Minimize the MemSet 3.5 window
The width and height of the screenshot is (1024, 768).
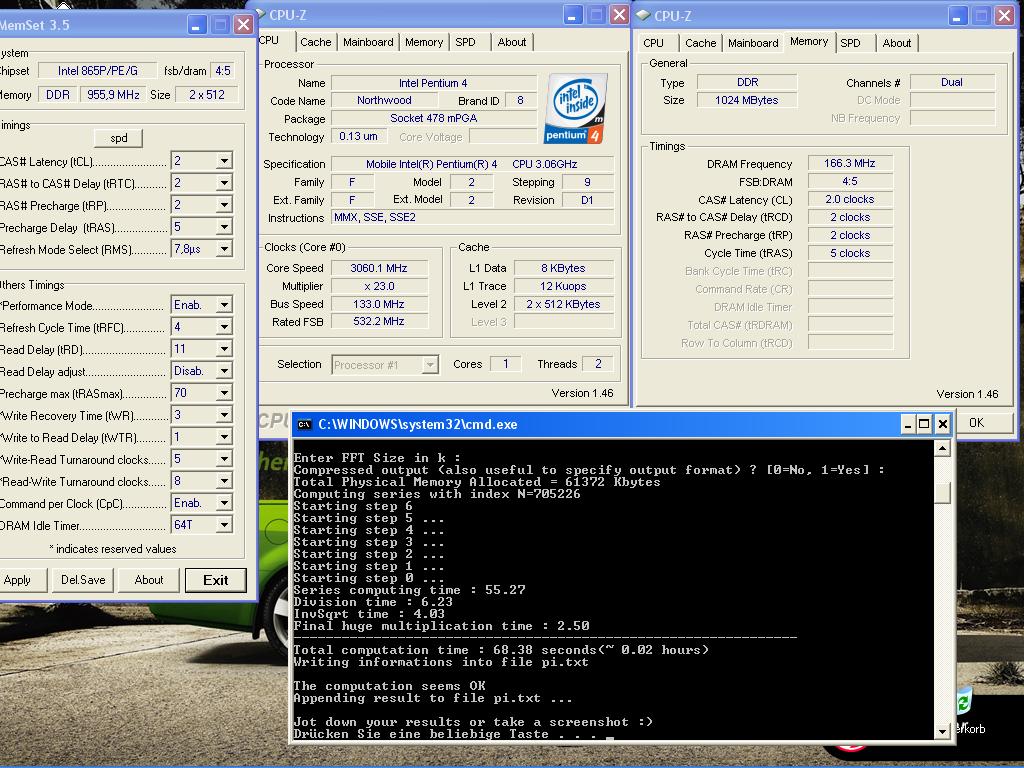click(x=197, y=25)
